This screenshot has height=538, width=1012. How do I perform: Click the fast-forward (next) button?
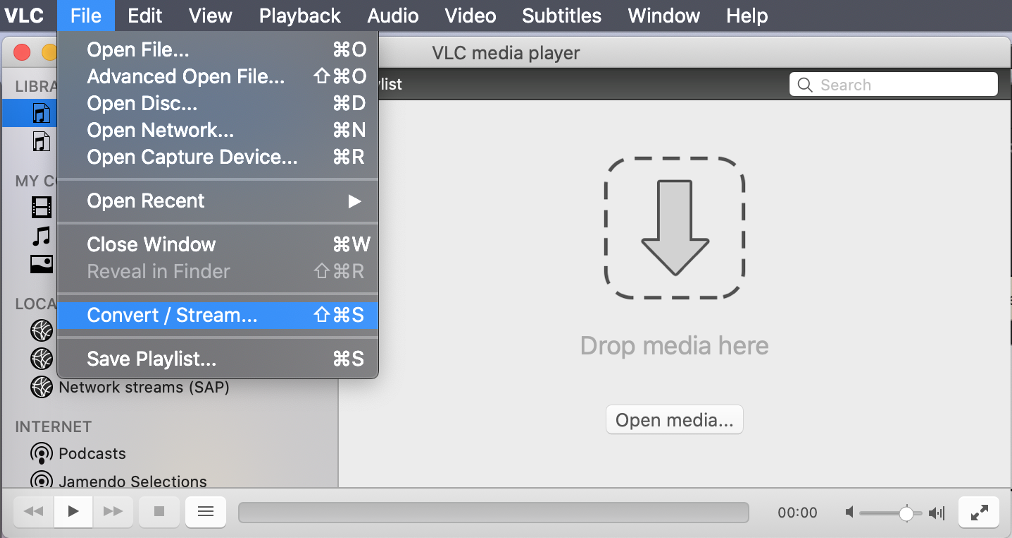click(113, 512)
